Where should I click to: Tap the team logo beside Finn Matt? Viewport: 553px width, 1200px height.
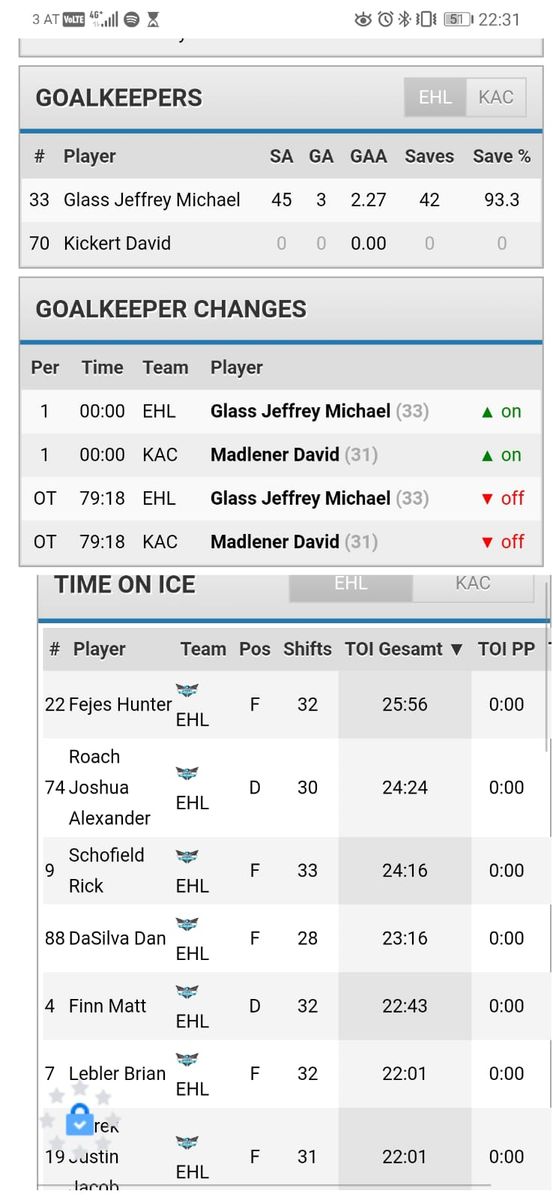coord(187,992)
